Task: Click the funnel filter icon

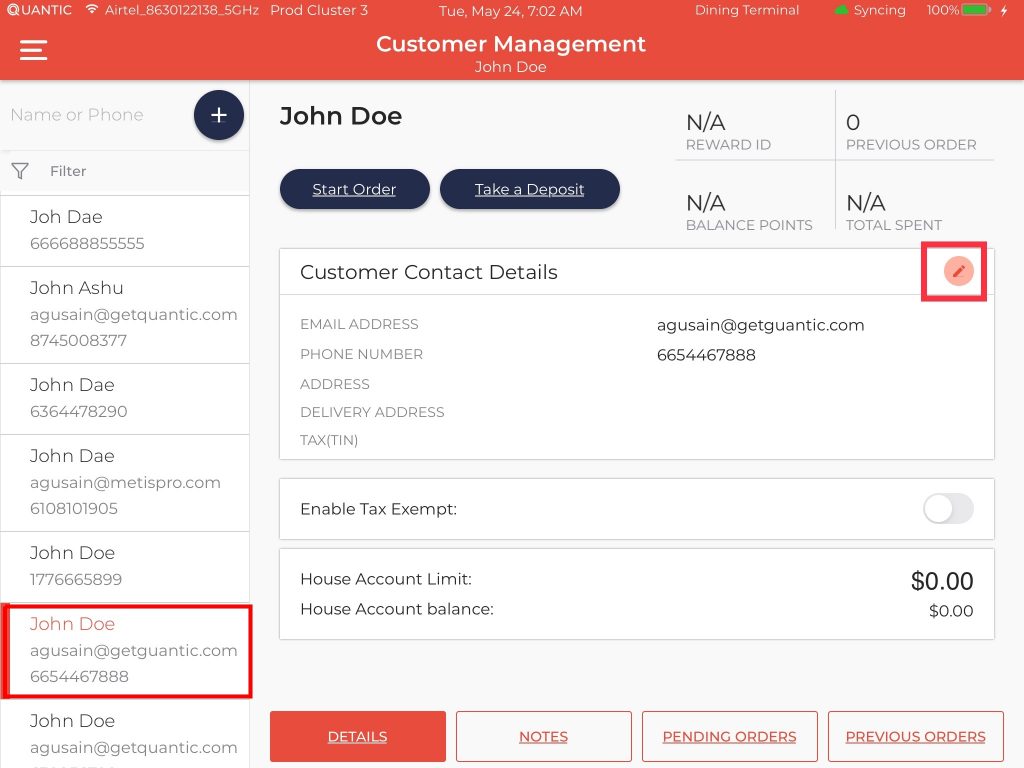Action: click(20, 171)
